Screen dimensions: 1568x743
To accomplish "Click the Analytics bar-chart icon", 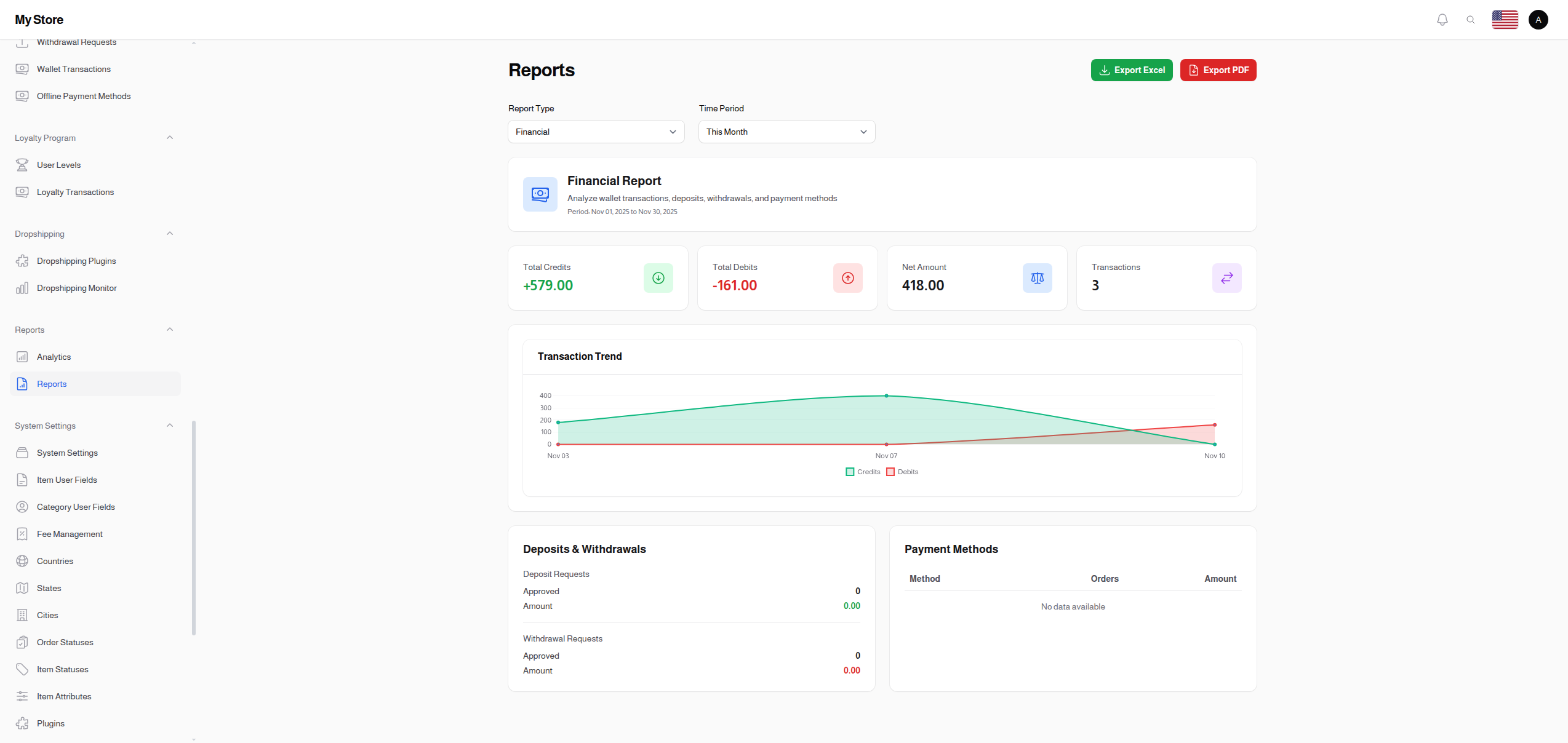I will click(22, 357).
